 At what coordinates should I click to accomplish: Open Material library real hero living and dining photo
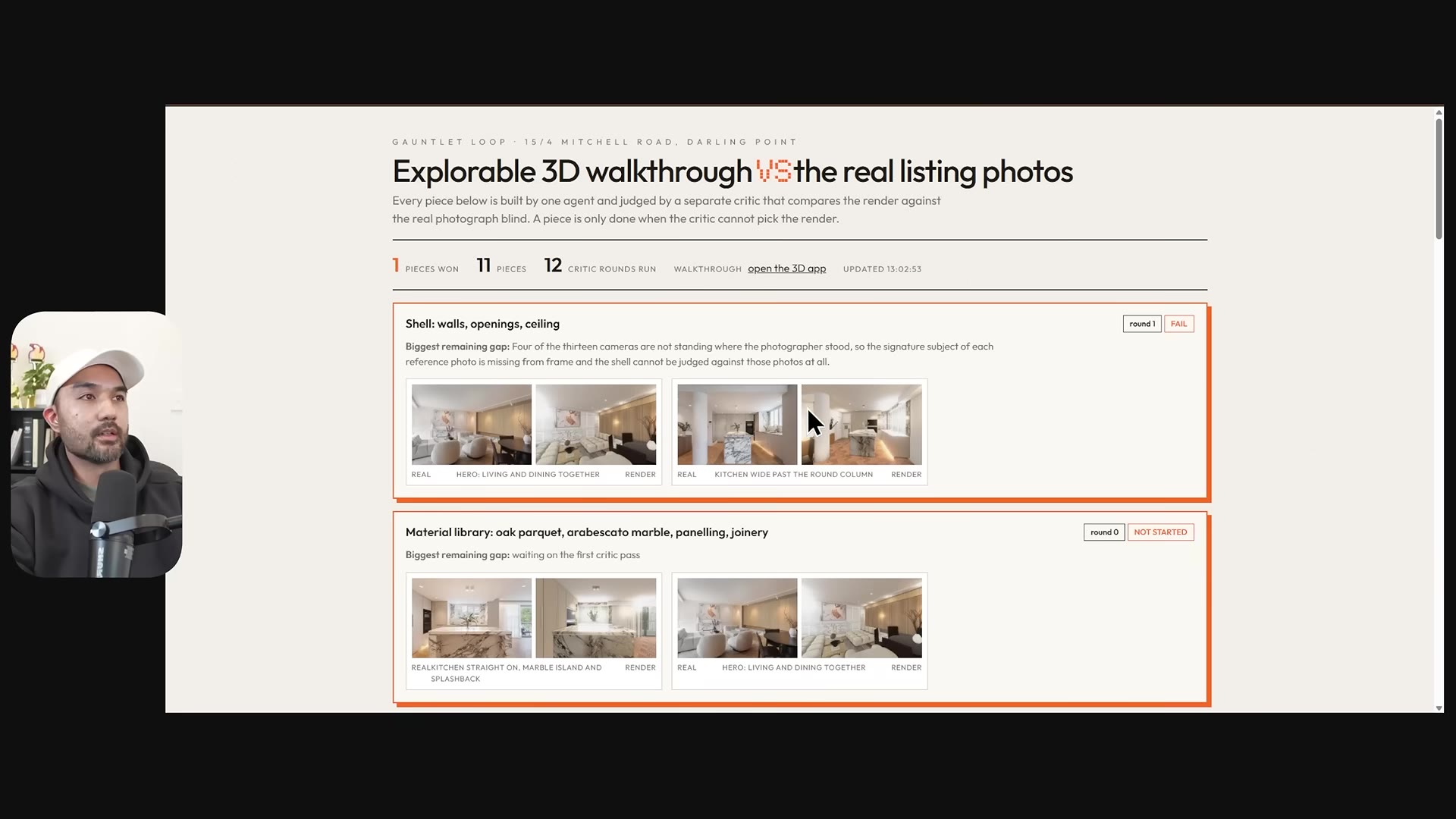point(737,618)
